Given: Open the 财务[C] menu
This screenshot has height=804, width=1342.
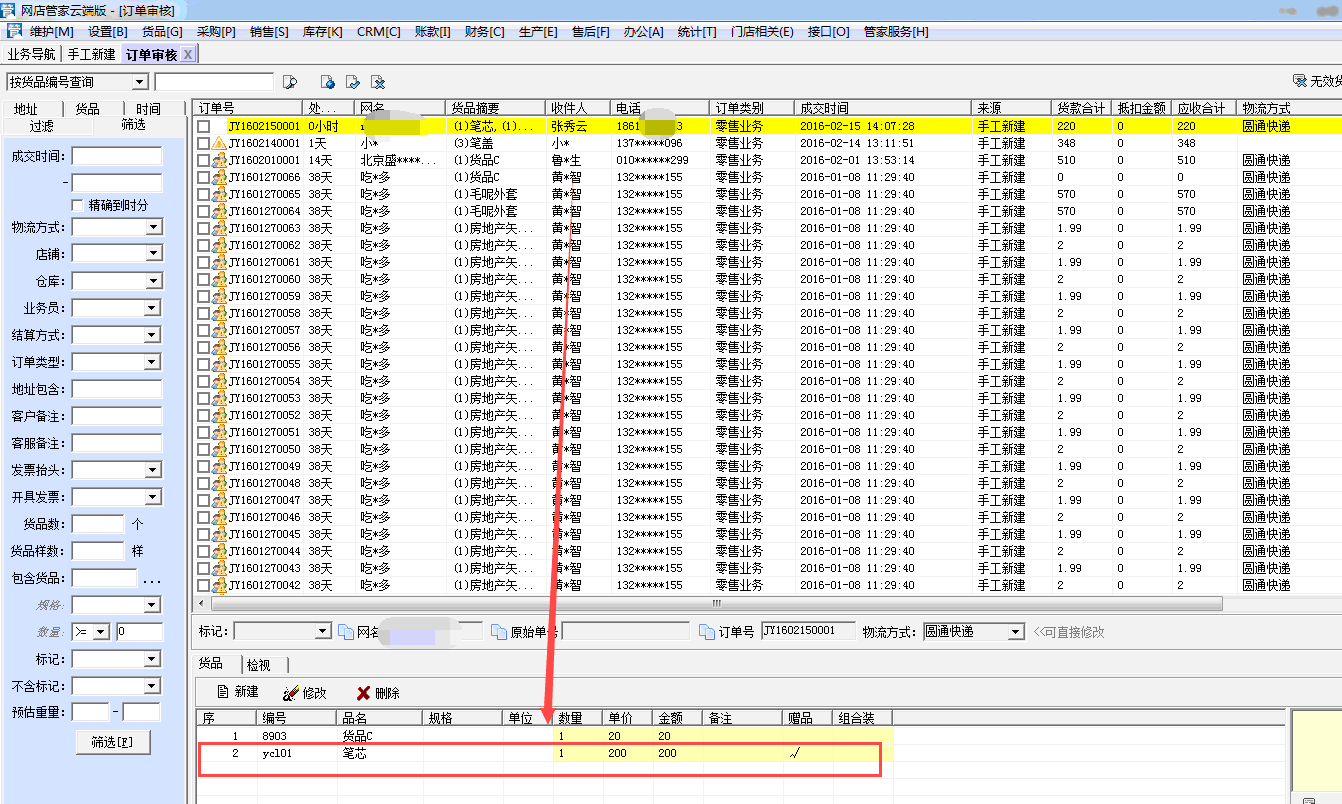Looking at the screenshot, I should [485, 32].
